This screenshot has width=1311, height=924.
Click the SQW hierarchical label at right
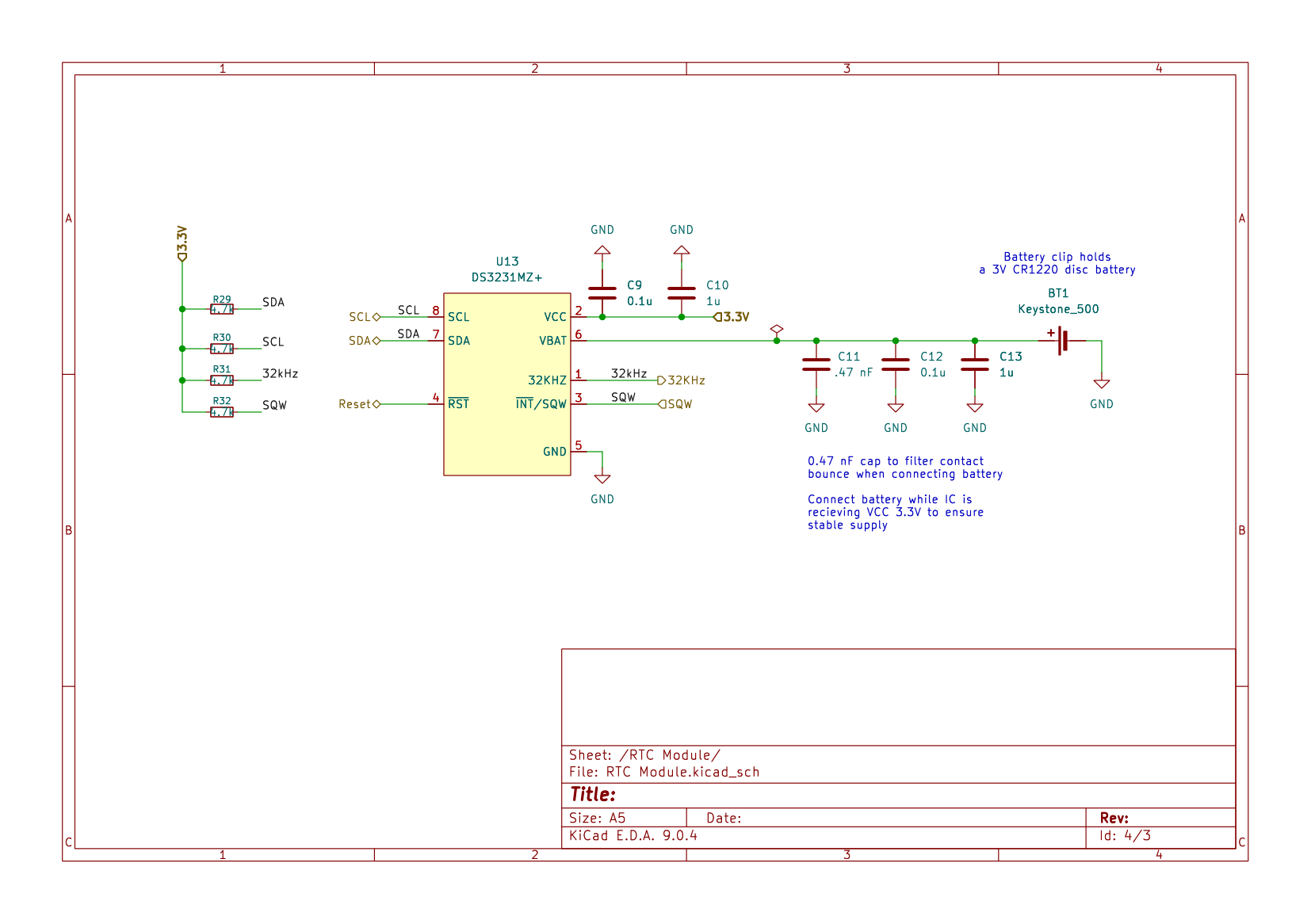coord(675,404)
